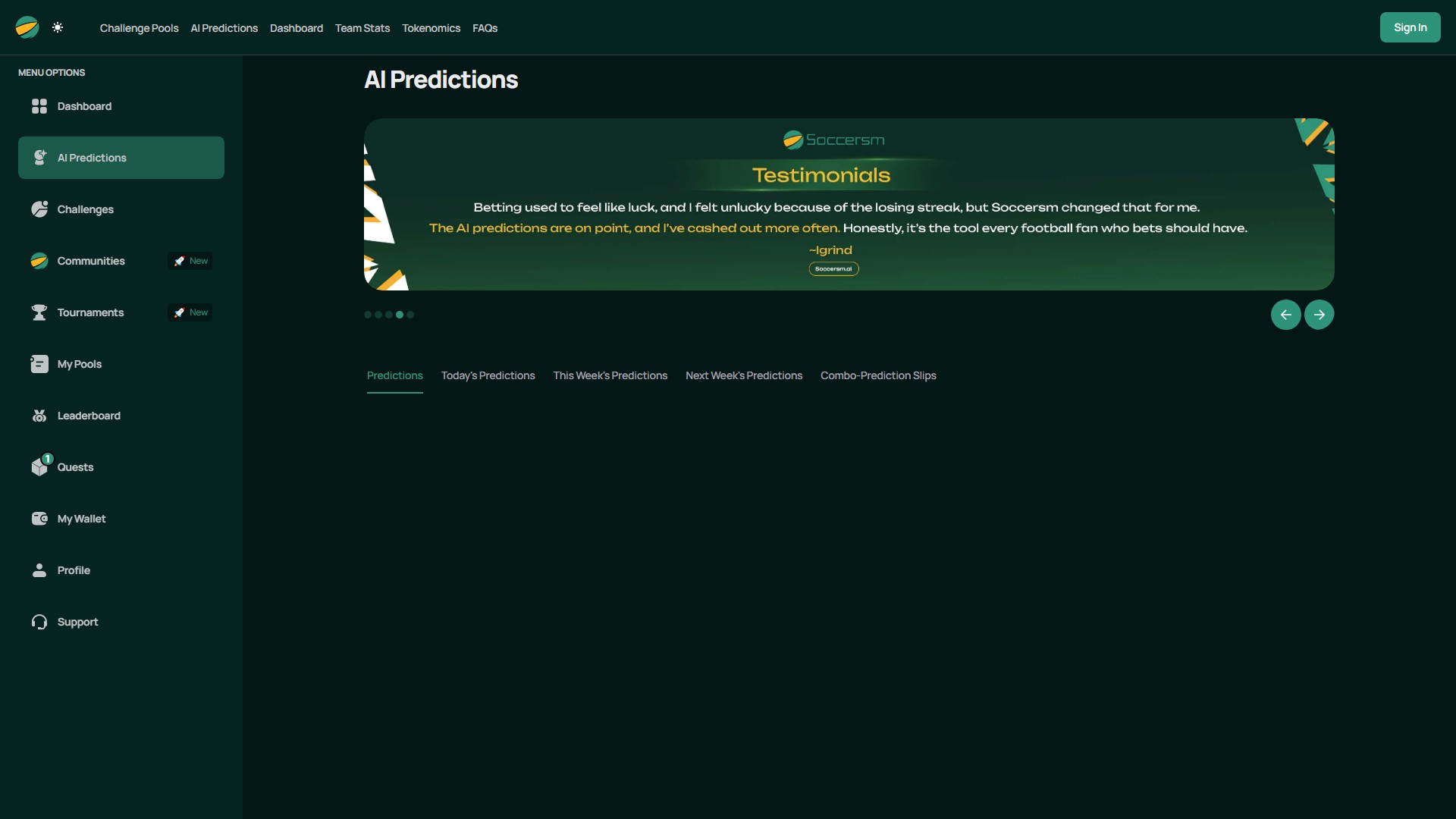The width and height of the screenshot is (1456, 819).
Task: Select the highlighted carousel indicator dot
Action: (x=400, y=315)
